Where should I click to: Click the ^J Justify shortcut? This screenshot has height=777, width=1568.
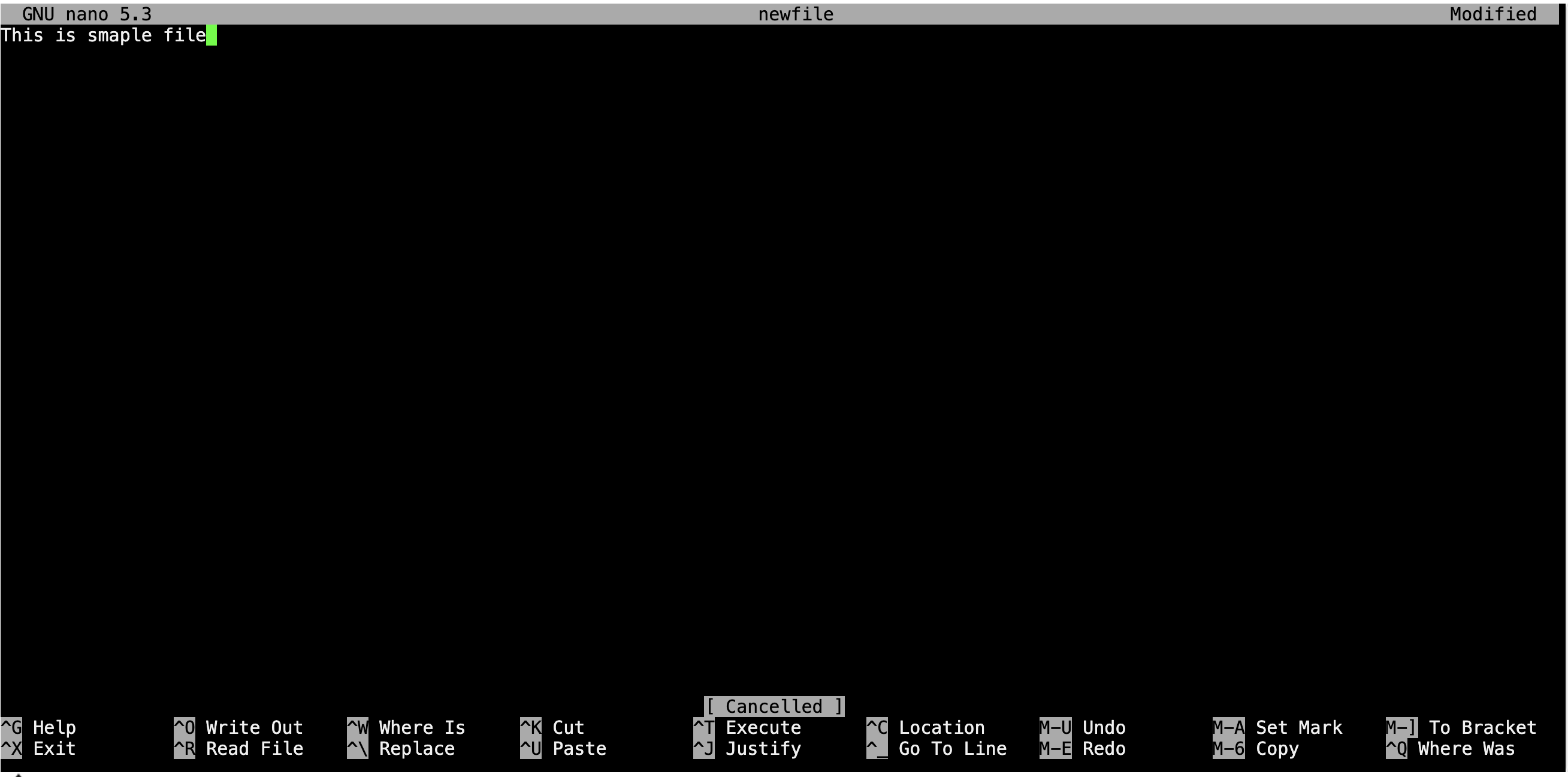pos(747,748)
